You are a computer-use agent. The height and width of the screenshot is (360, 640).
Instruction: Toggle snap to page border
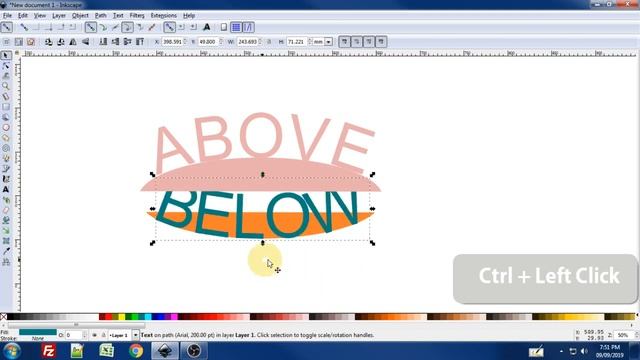[224, 27]
